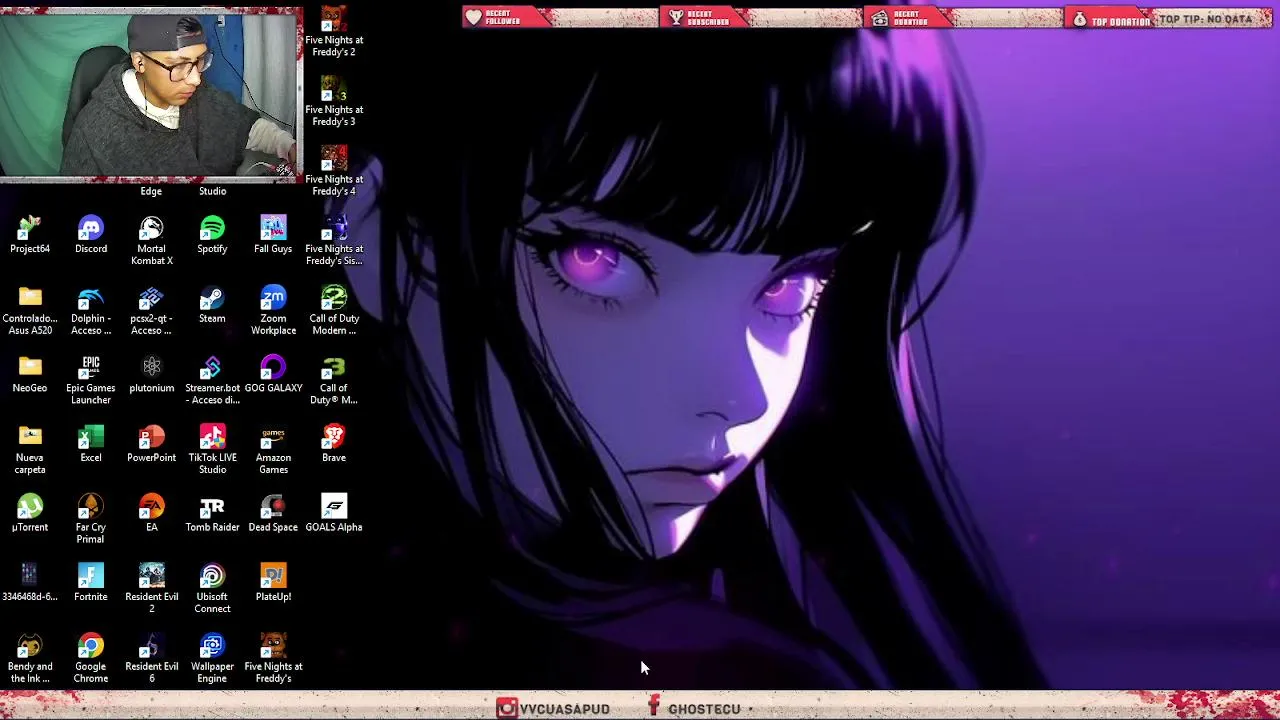Open the GOG GALAXY icon
The width and height of the screenshot is (1280, 720).
[273, 375]
